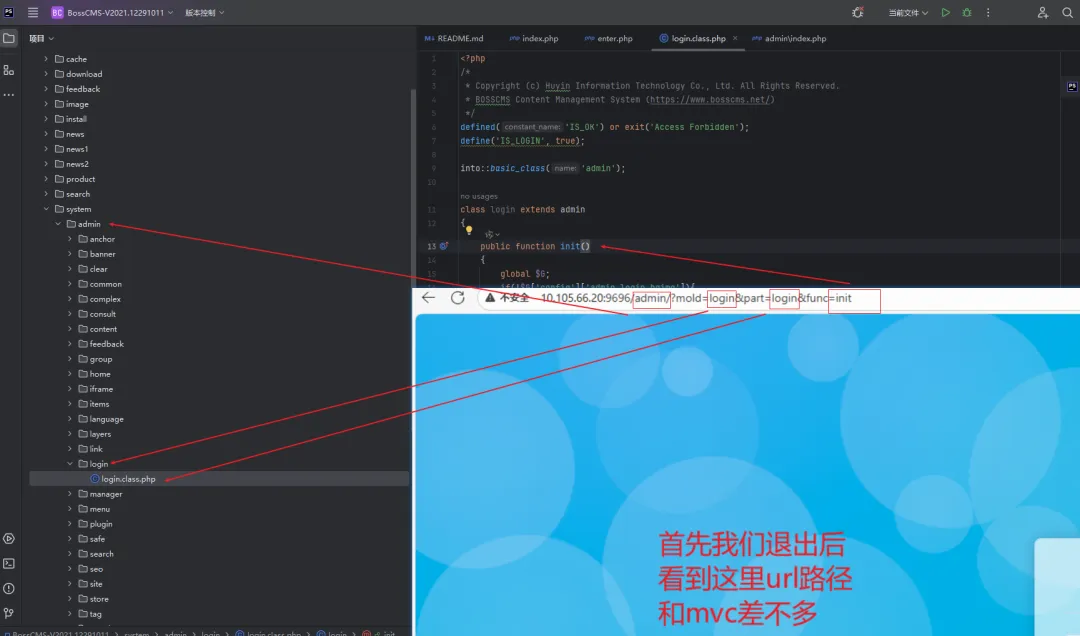
Task: Collapse the login folder
Action: [70, 464]
